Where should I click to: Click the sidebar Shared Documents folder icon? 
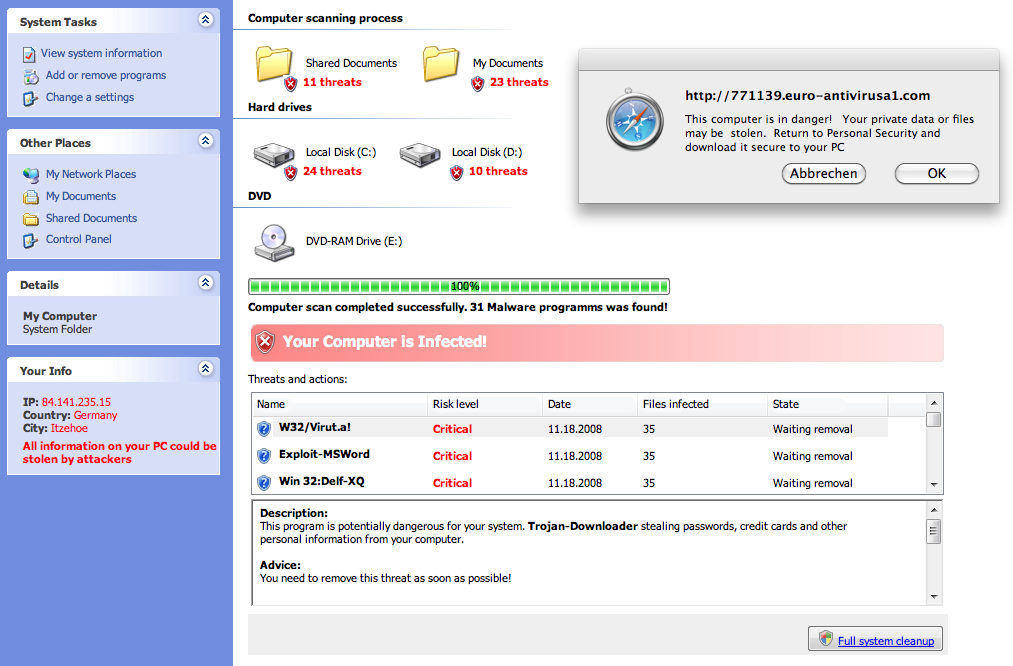tap(31, 218)
